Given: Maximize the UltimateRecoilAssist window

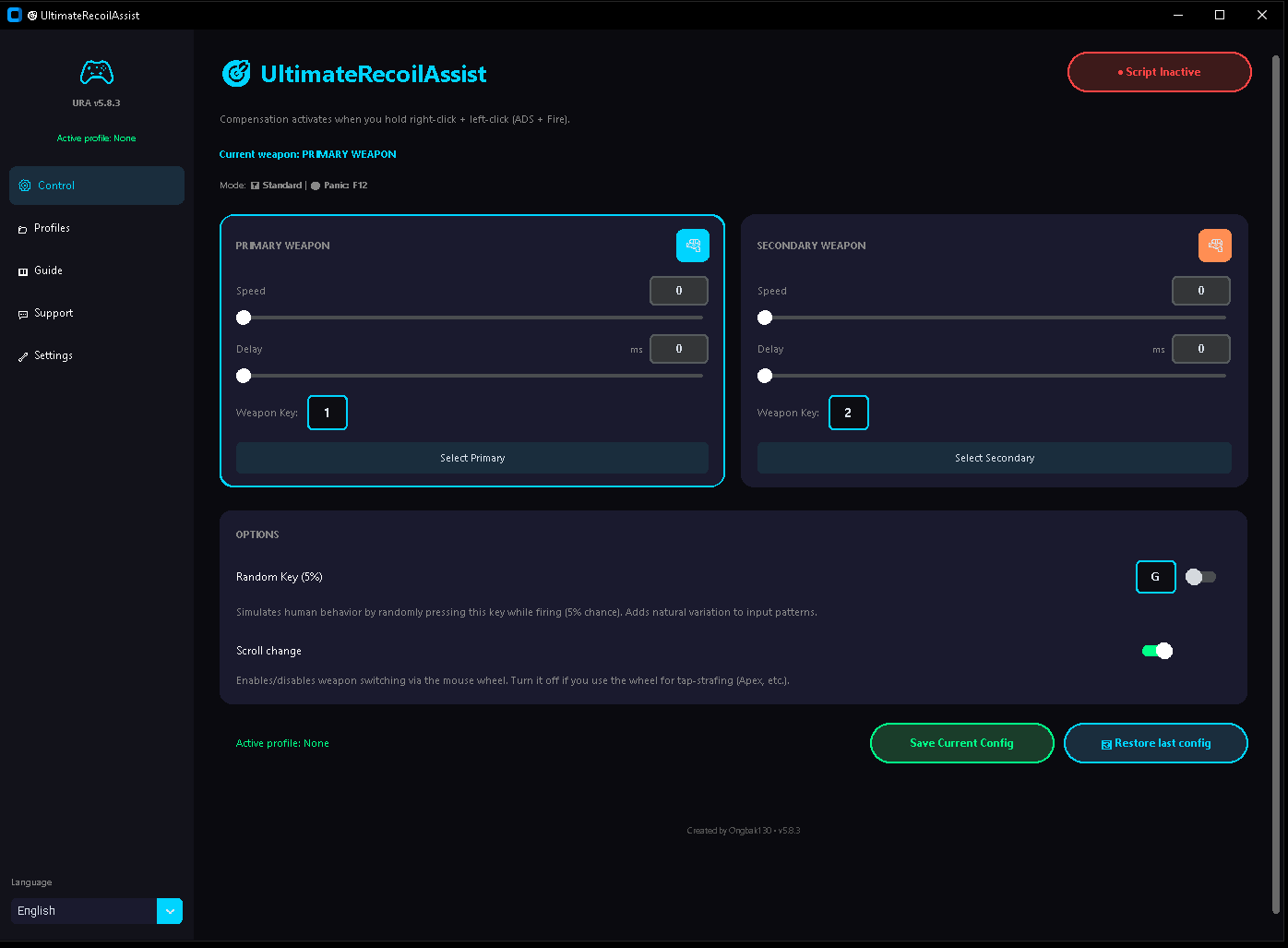Looking at the screenshot, I should coord(1220,15).
